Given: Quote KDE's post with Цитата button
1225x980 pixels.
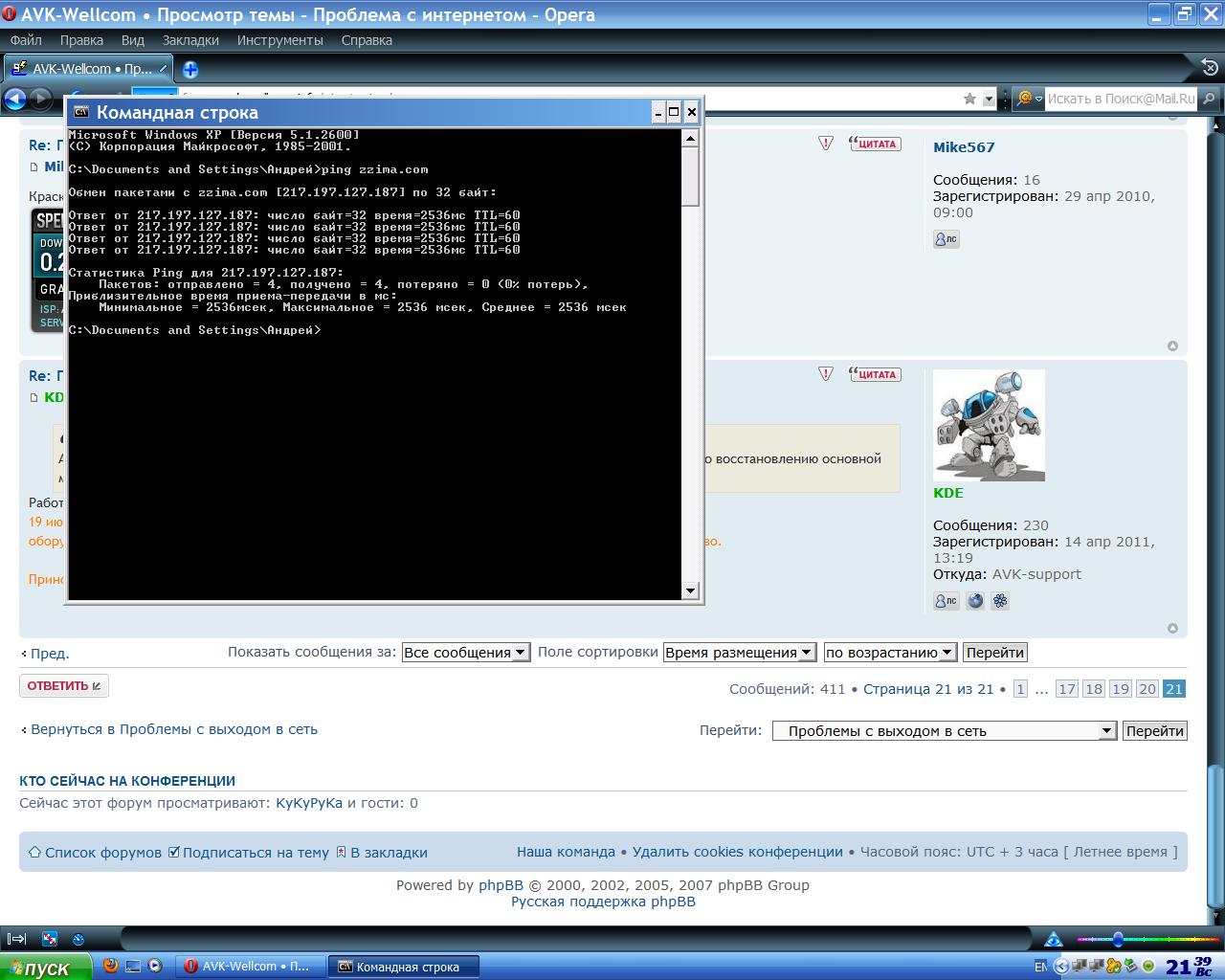Looking at the screenshot, I should 874,374.
